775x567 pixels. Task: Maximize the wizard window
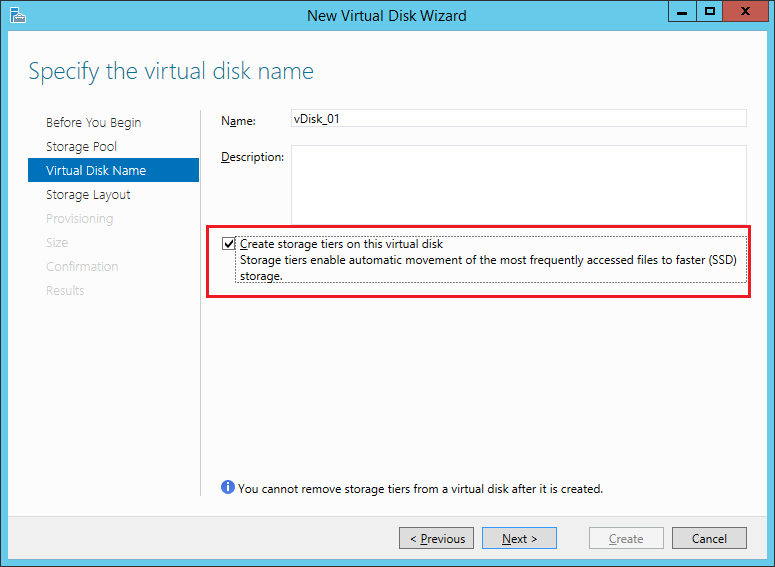pos(710,12)
